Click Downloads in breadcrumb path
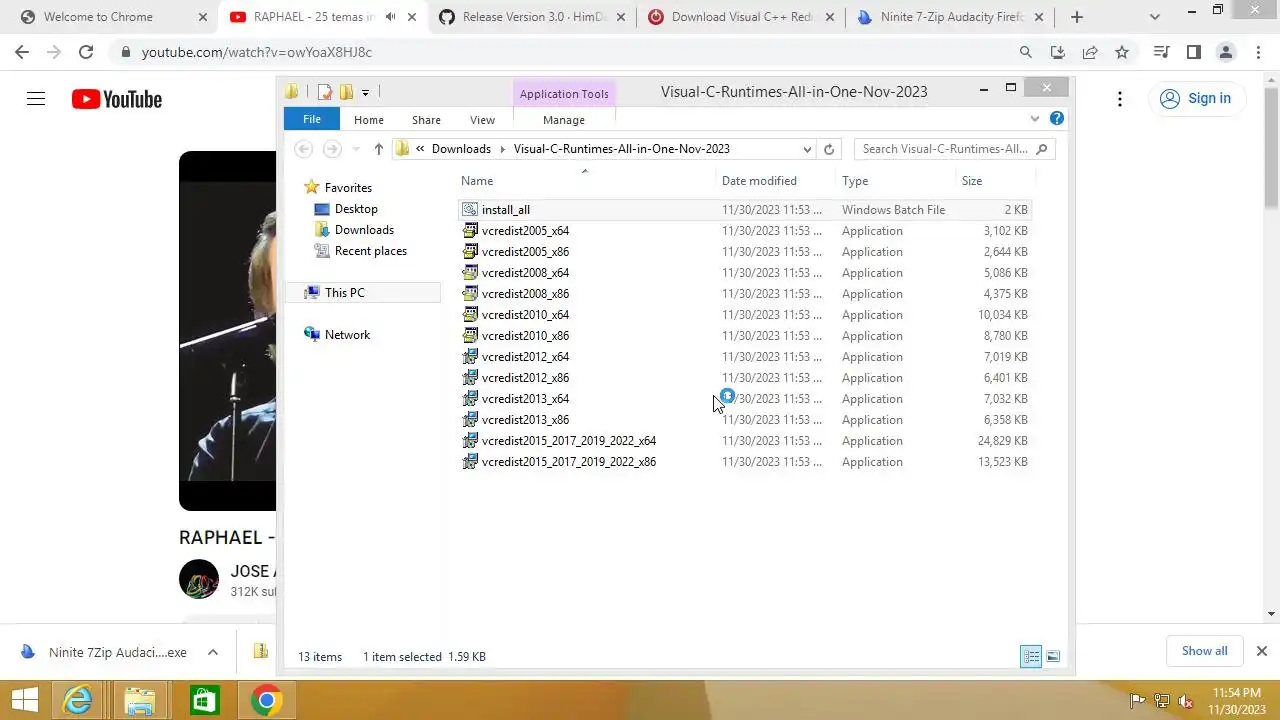This screenshot has width=1280, height=720. pos(461,149)
